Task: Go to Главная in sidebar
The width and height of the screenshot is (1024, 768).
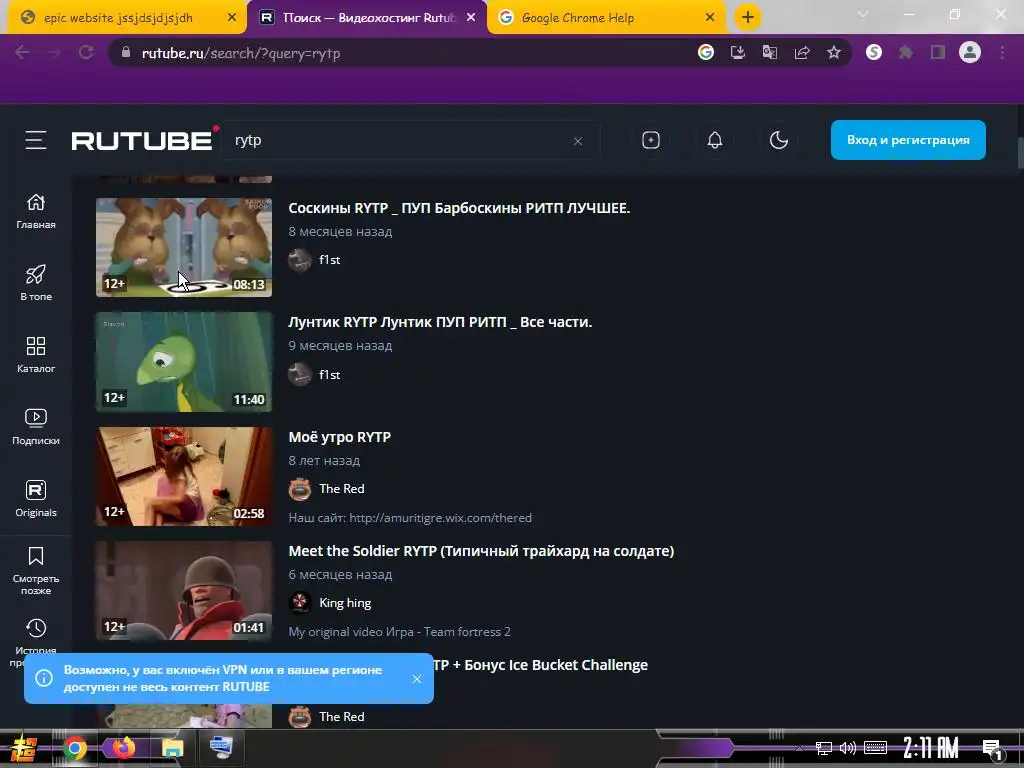Action: pyautogui.click(x=36, y=212)
